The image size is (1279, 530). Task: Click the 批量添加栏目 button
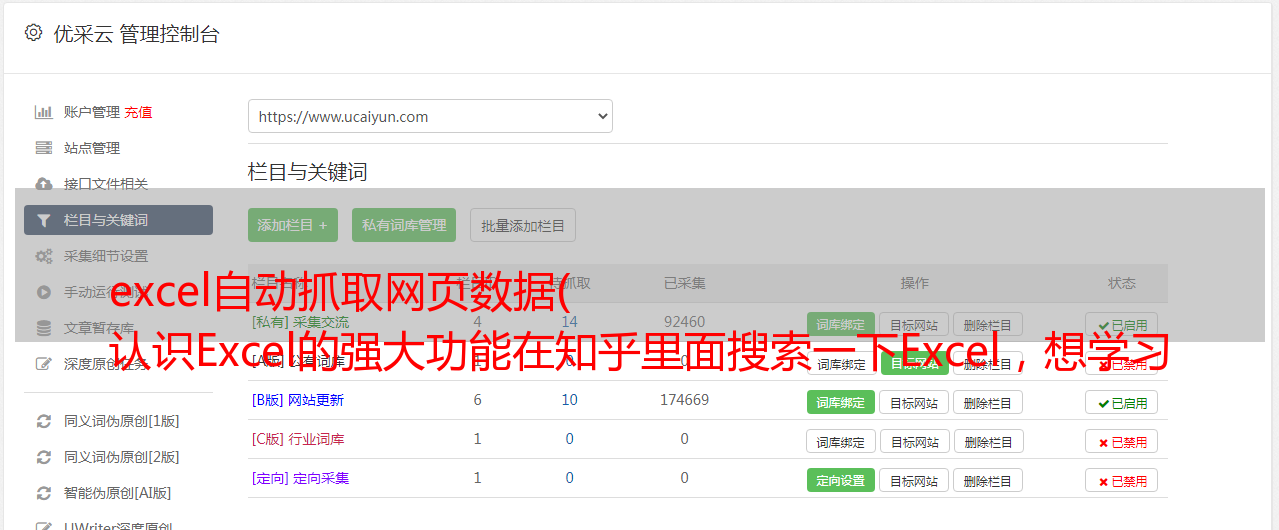(x=523, y=225)
